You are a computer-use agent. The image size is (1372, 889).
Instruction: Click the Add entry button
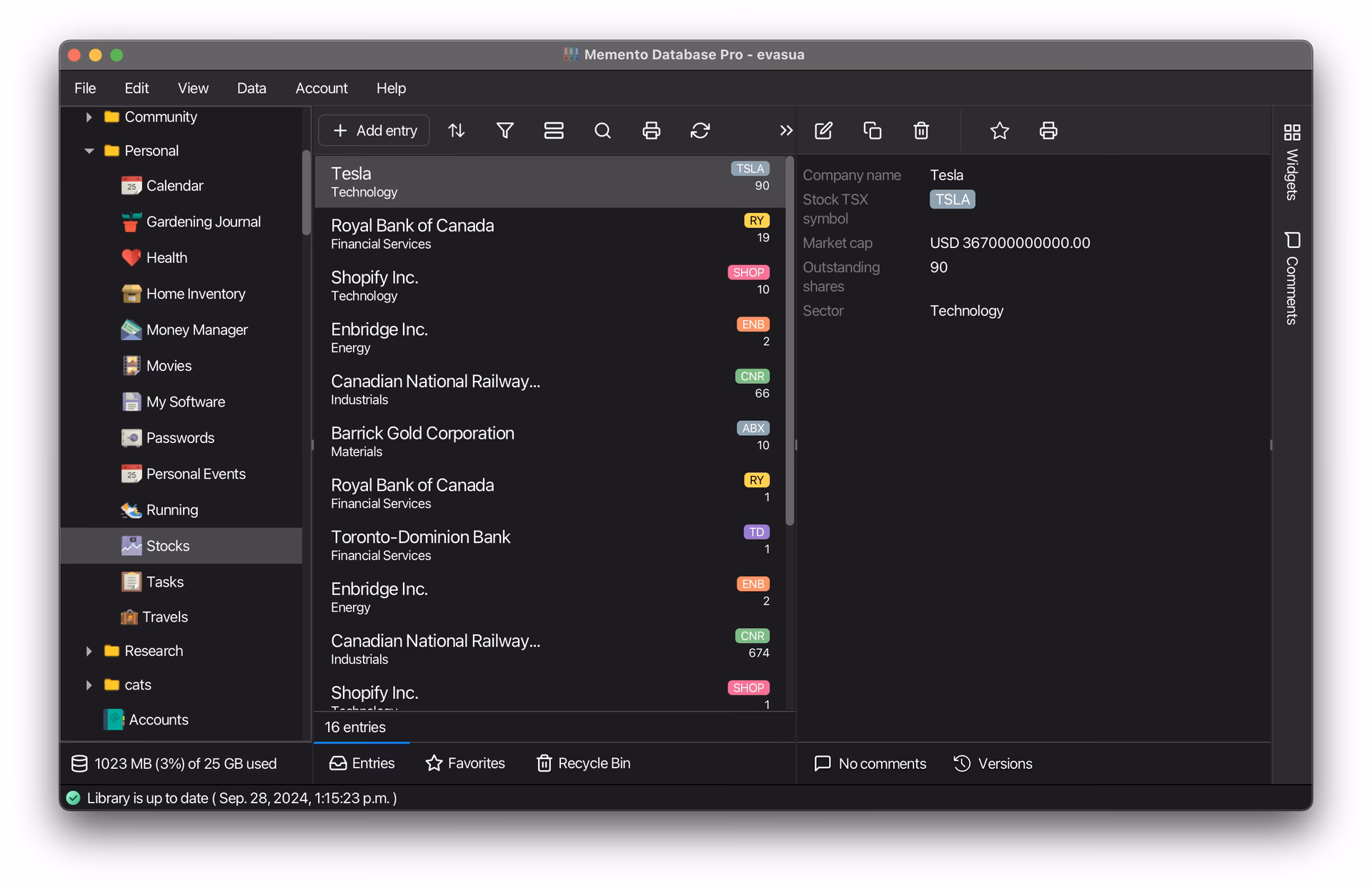pos(374,131)
